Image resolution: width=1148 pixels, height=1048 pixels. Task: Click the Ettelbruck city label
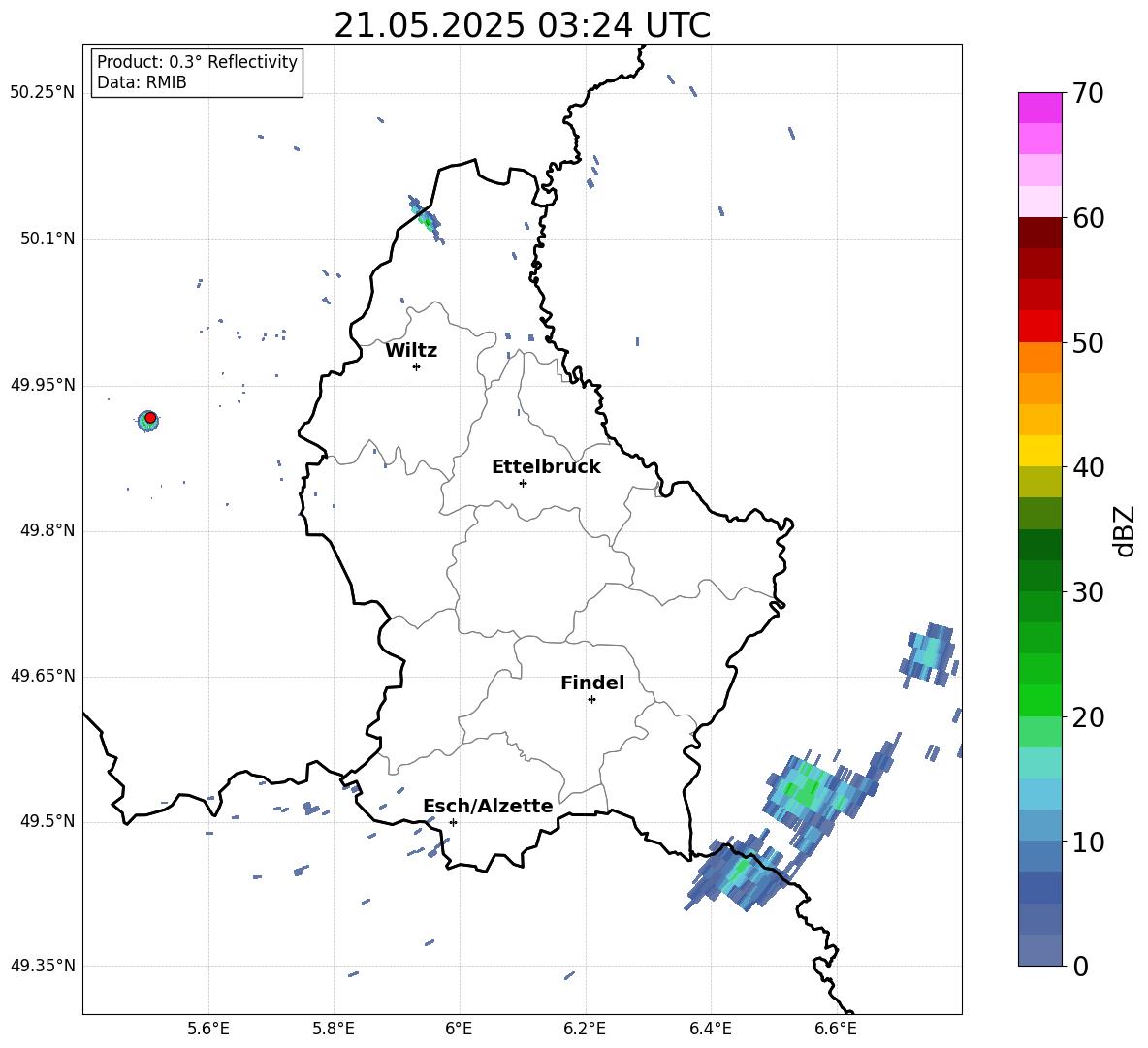(x=546, y=467)
